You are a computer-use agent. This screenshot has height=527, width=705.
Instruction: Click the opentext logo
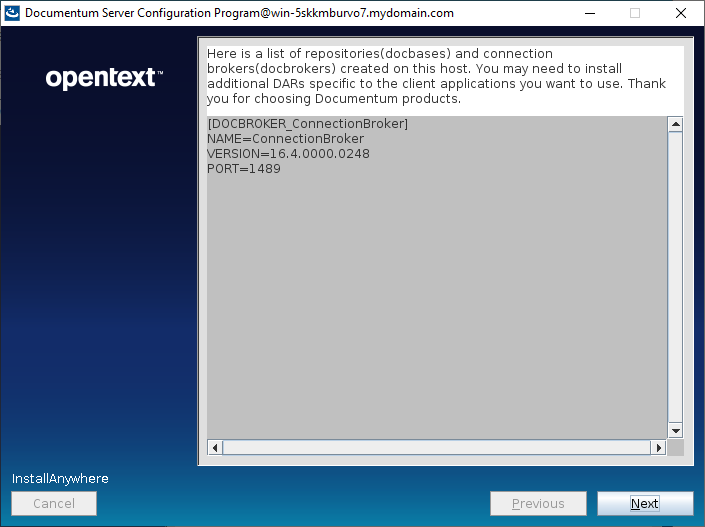(x=104, y=78)
